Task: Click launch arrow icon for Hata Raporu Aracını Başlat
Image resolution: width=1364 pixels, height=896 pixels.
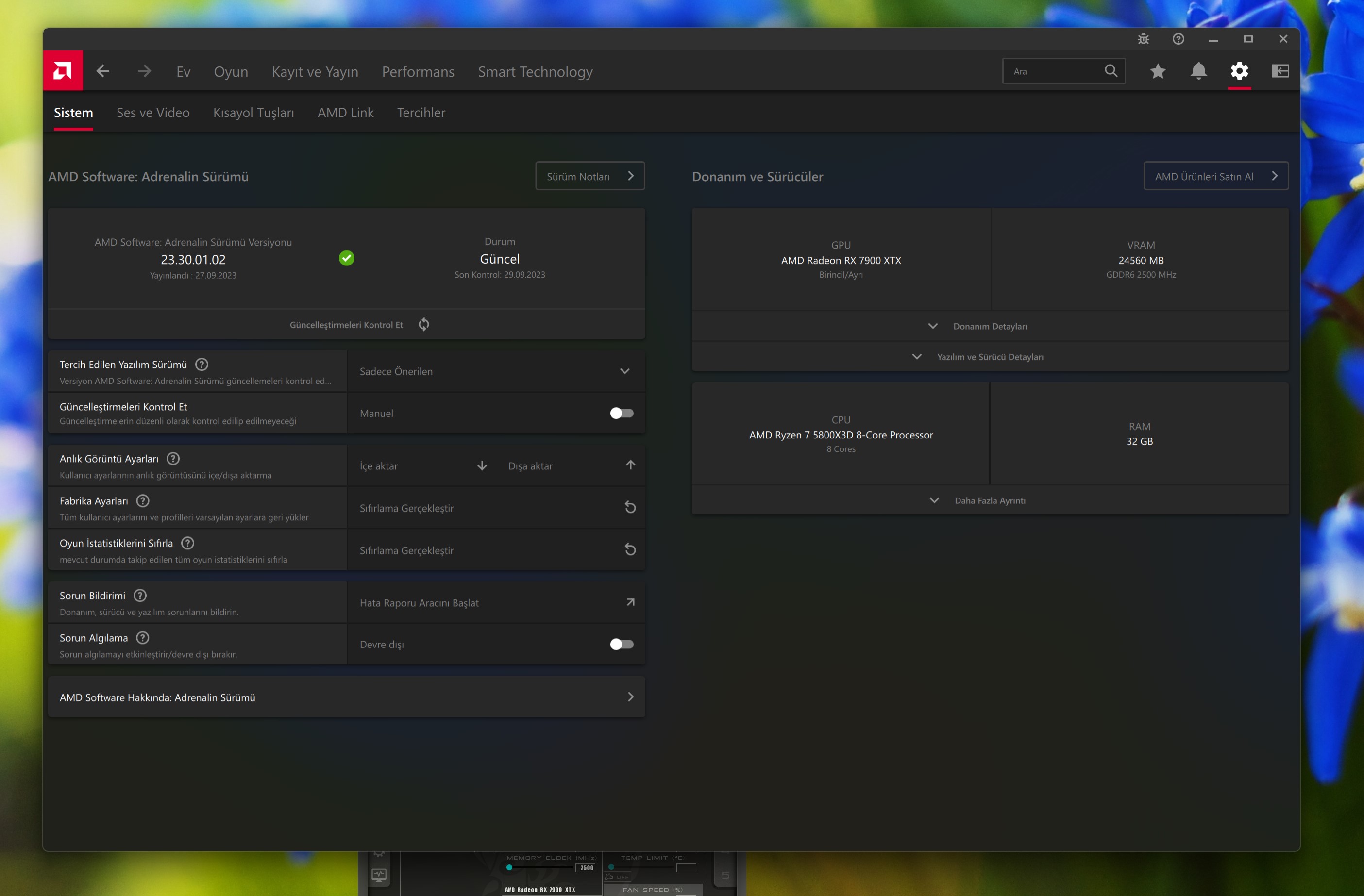Action: 630,602
